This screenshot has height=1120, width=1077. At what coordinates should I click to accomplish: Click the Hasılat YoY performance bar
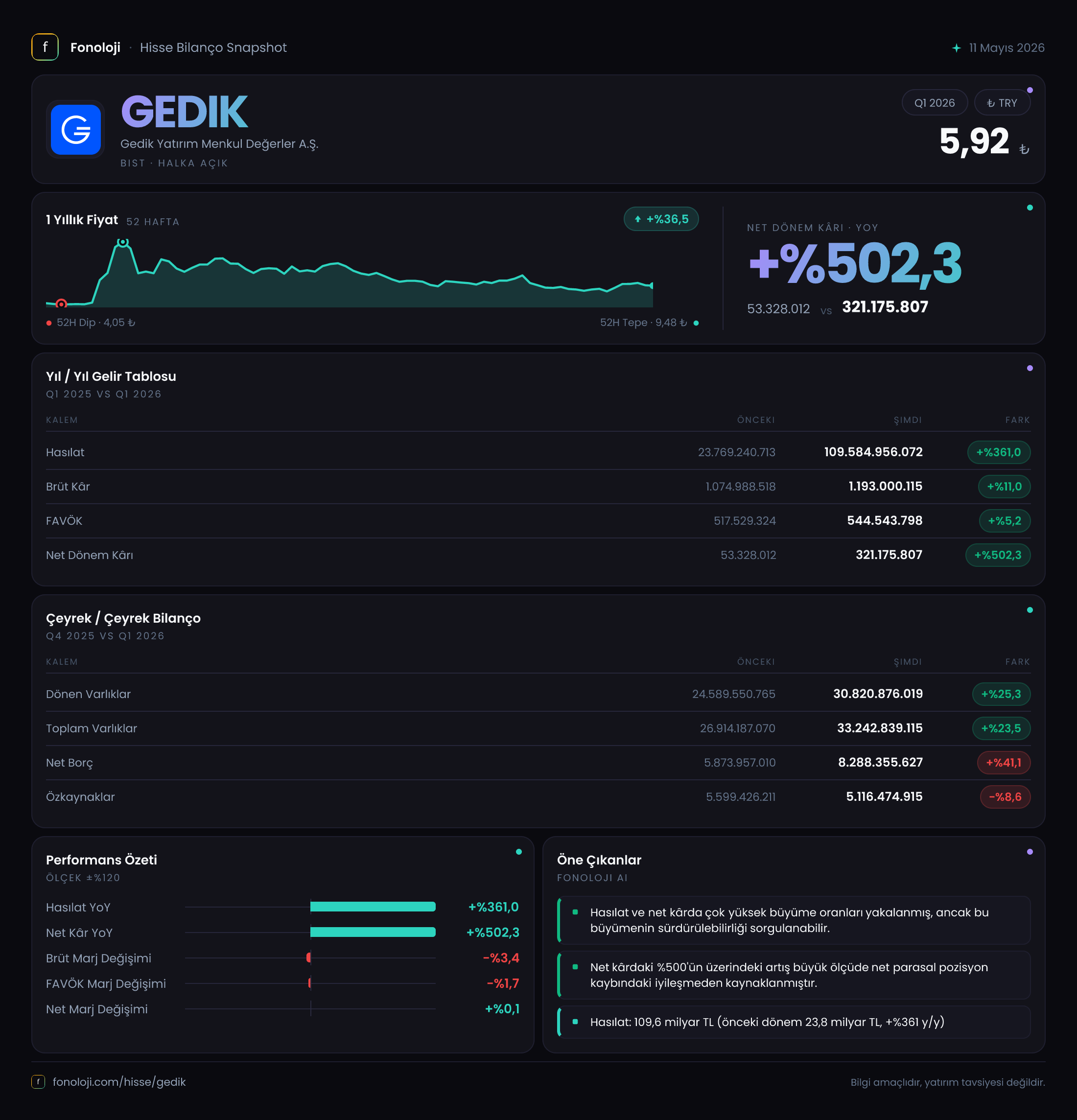pos(373,907)
